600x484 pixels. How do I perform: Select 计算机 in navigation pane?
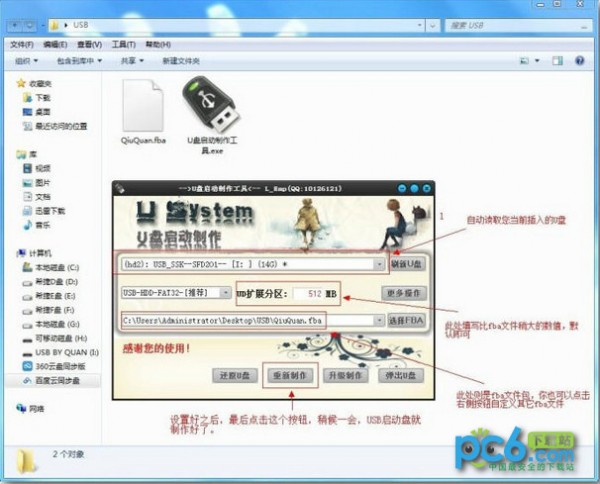click(x=34, y=253)
